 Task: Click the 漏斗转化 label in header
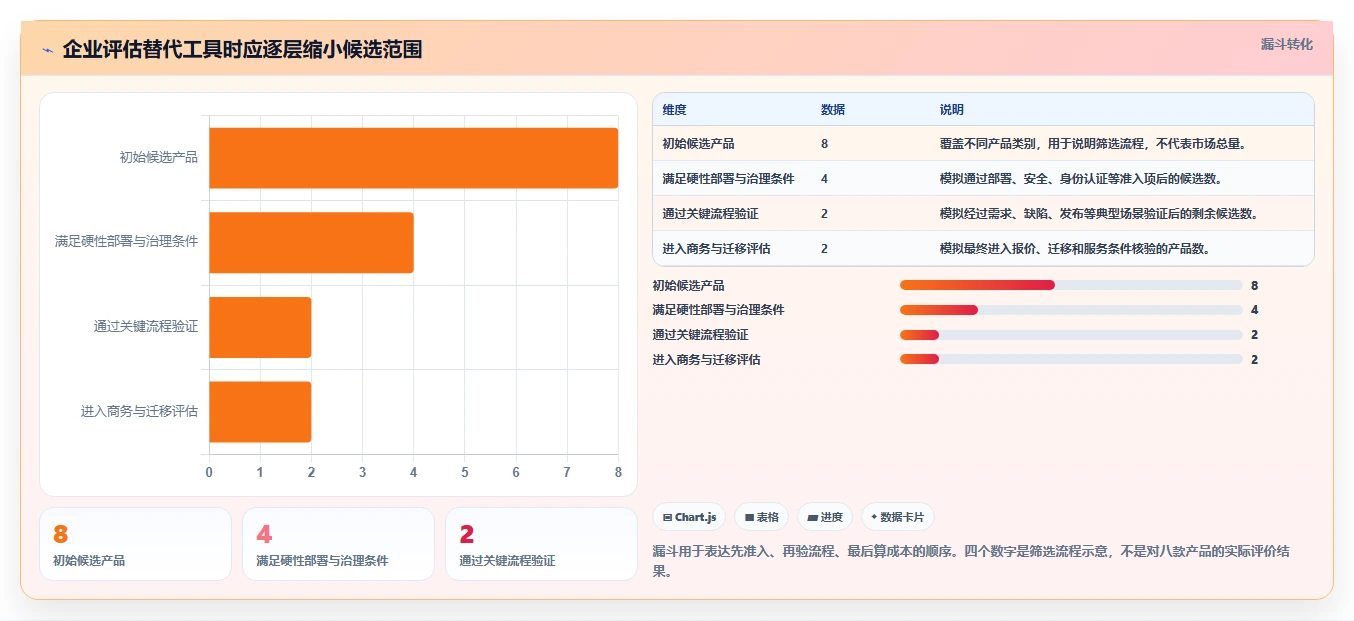tap(1286, 45)
